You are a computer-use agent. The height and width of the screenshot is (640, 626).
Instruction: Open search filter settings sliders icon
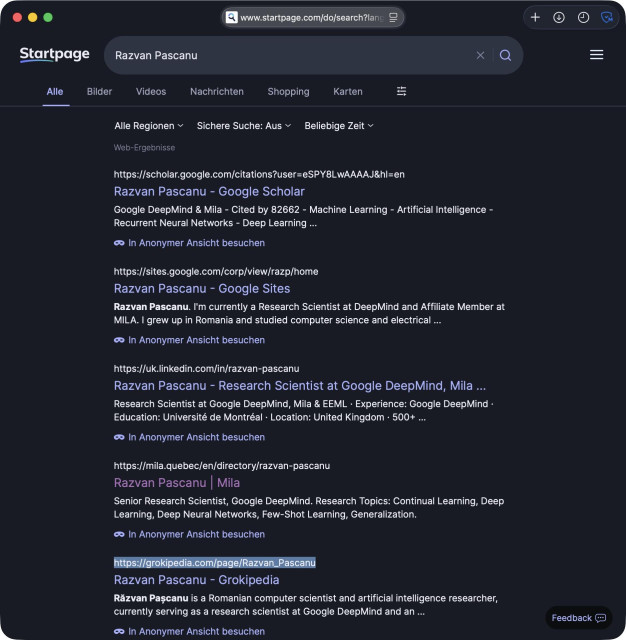(401, 91)
